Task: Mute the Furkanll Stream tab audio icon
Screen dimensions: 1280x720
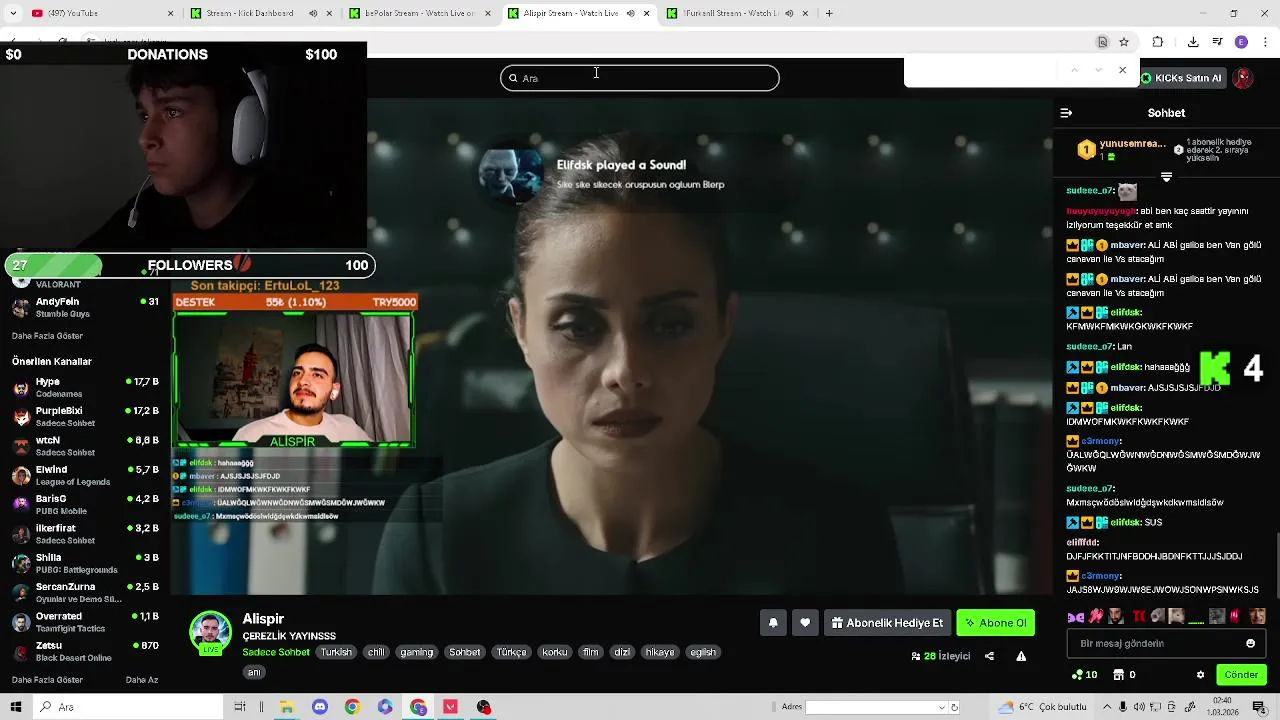Action: click(789, 13)
